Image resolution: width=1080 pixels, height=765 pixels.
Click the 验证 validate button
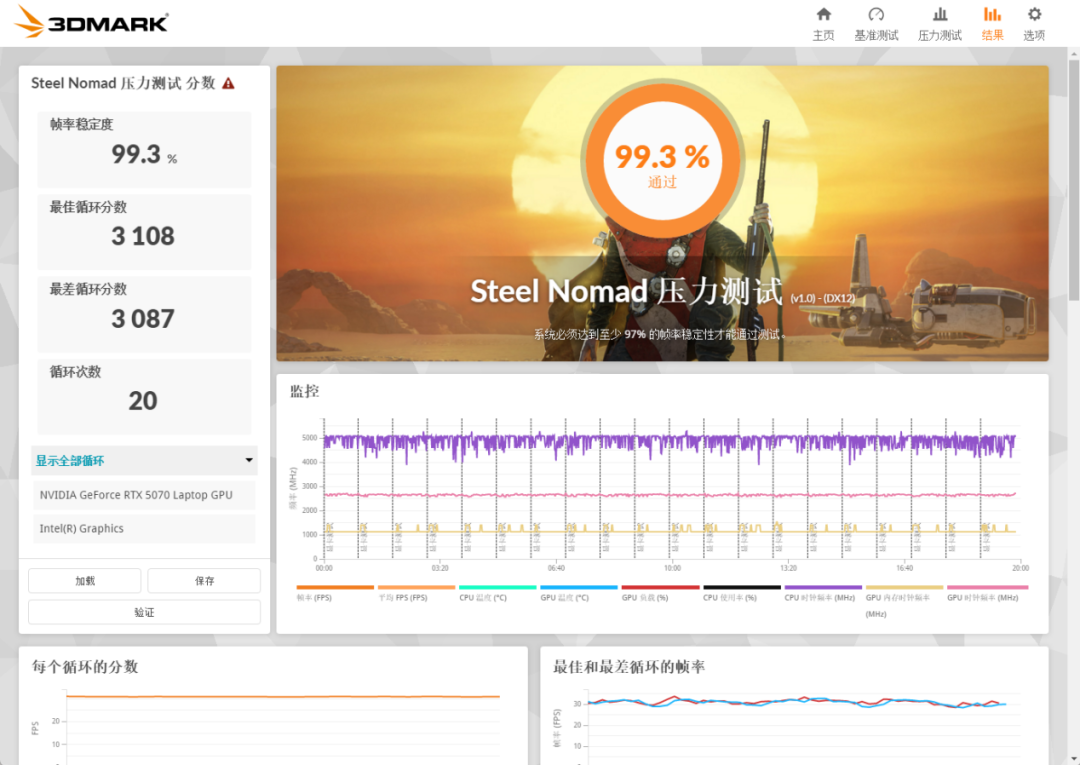pos(144,611)
